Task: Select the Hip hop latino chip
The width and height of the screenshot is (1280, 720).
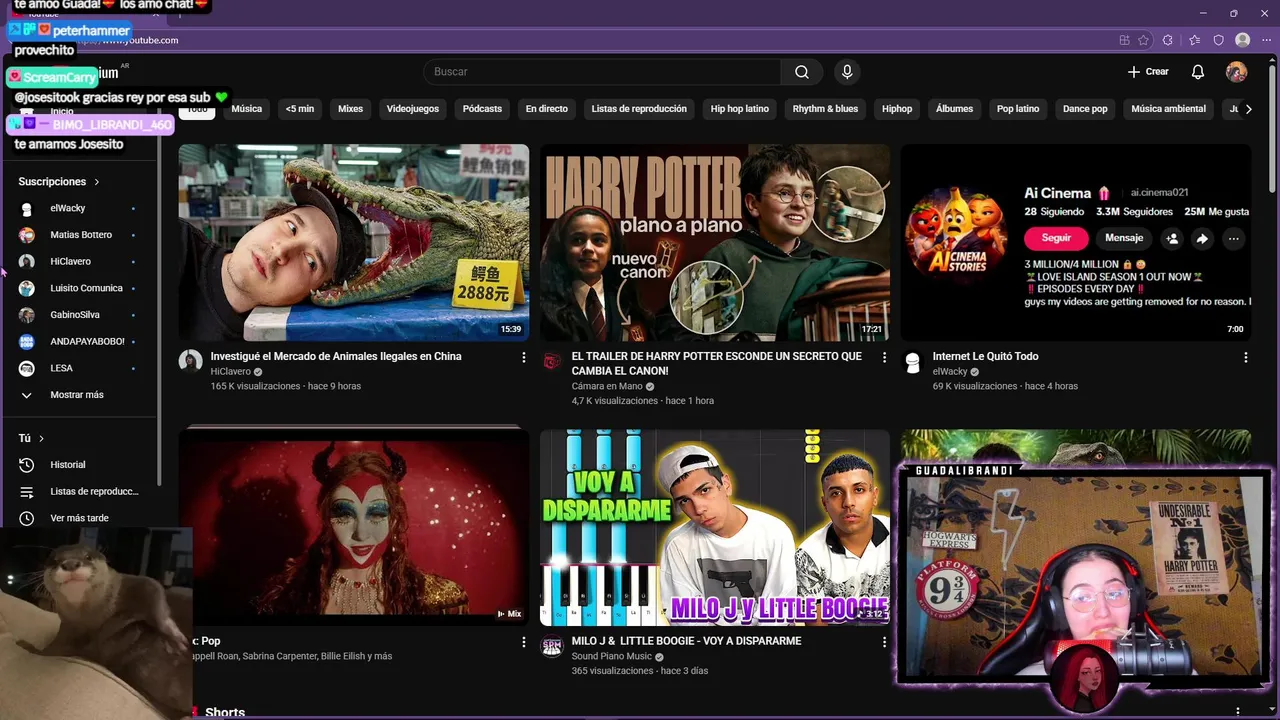Action: [740, 109]
